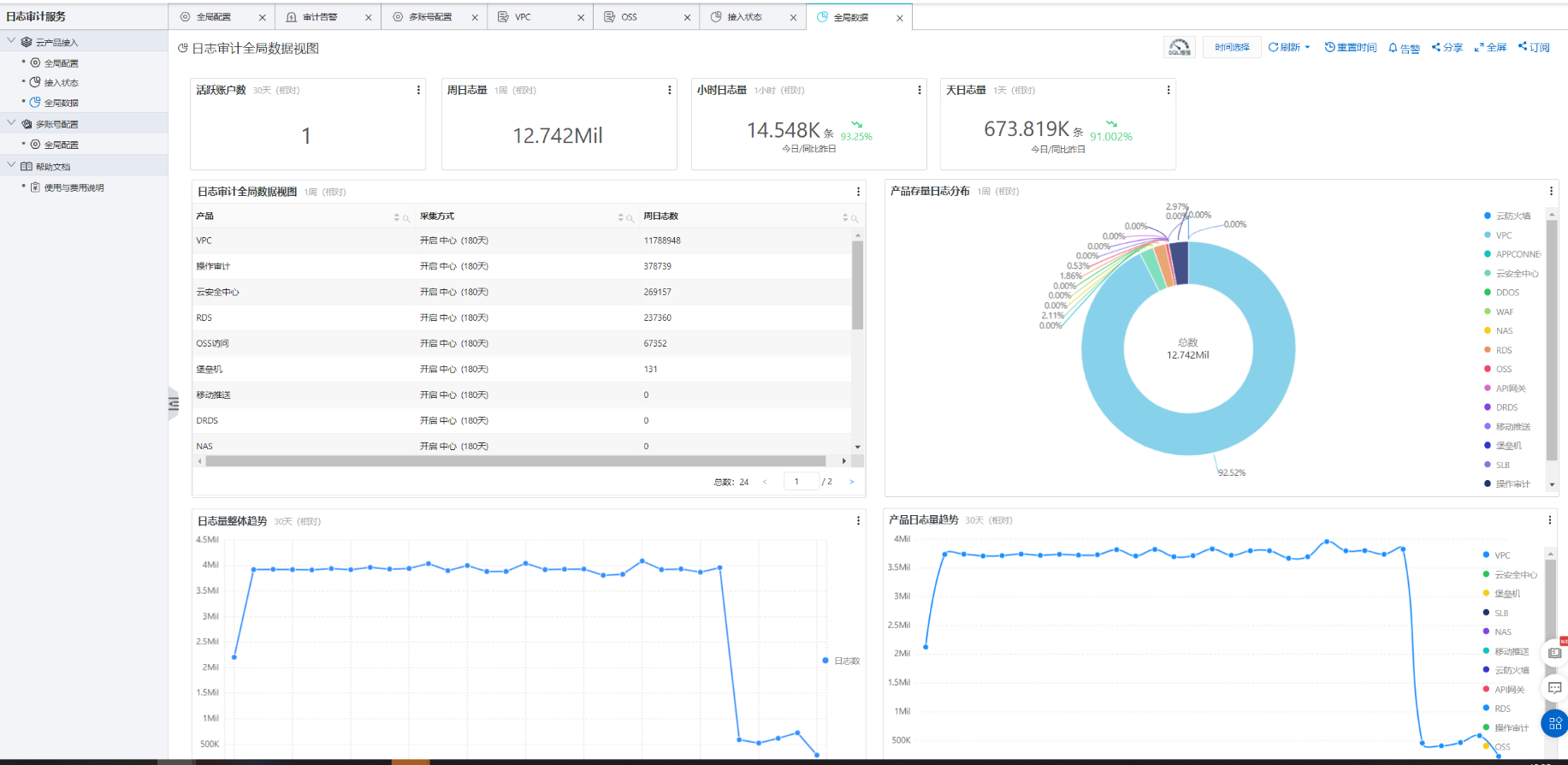
Task: Open the 日志量整体趋势 panel's three-dot menu
Action: (x=858, y=520)
